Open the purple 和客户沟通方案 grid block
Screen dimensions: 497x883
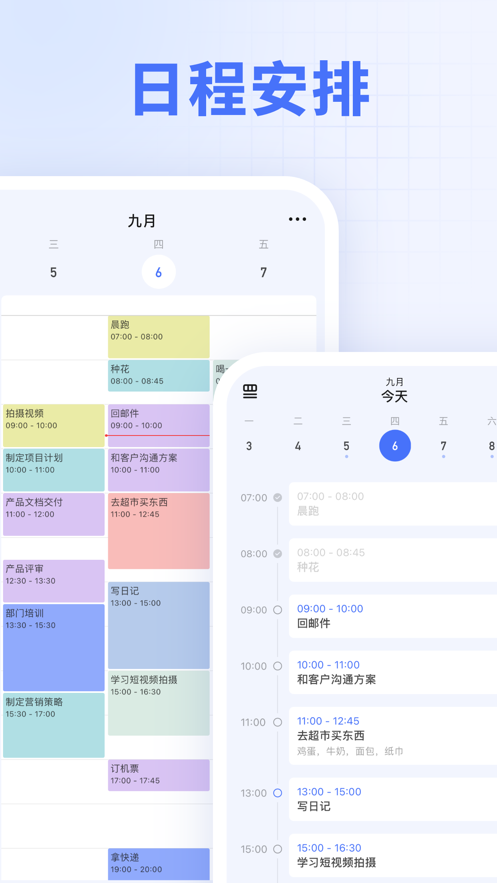pyautogui.click(x=159, y=470)
